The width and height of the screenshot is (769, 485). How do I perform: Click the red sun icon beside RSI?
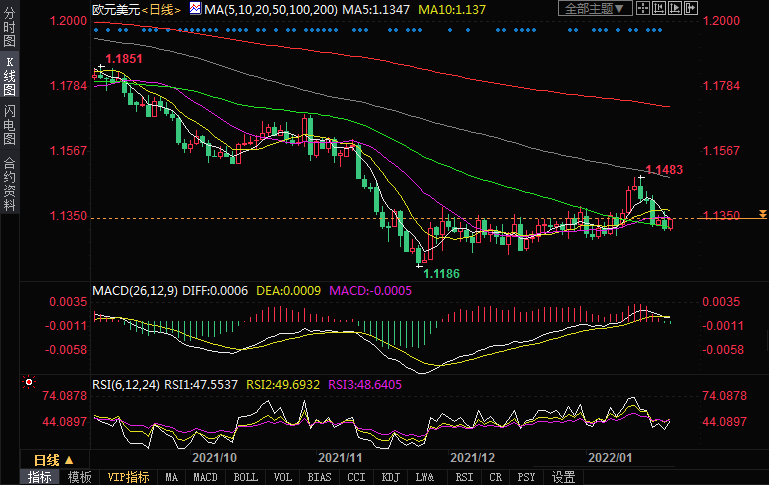pyautogui.click(x=27, y=381)
